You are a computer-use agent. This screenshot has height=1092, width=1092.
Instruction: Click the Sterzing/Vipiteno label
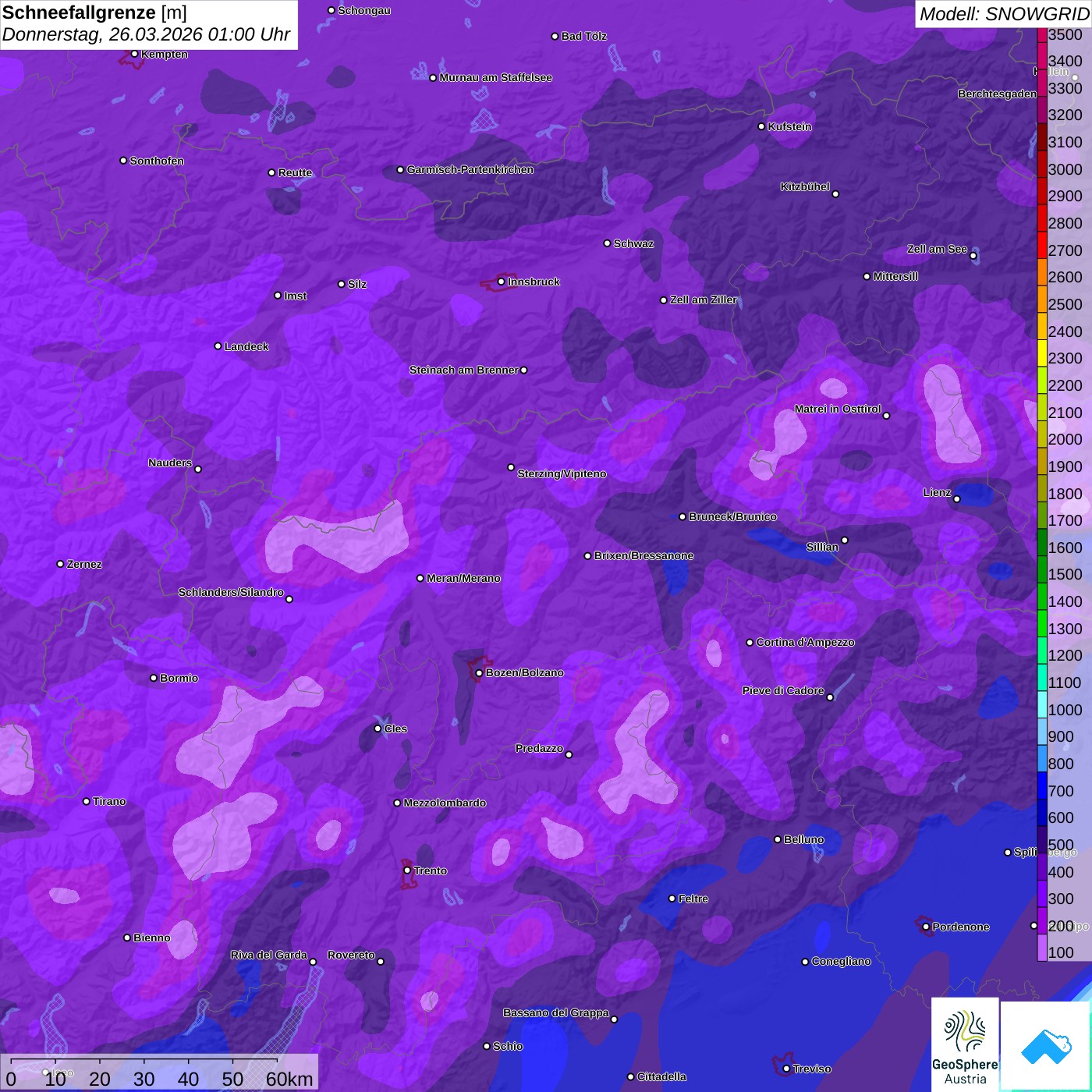562,473
